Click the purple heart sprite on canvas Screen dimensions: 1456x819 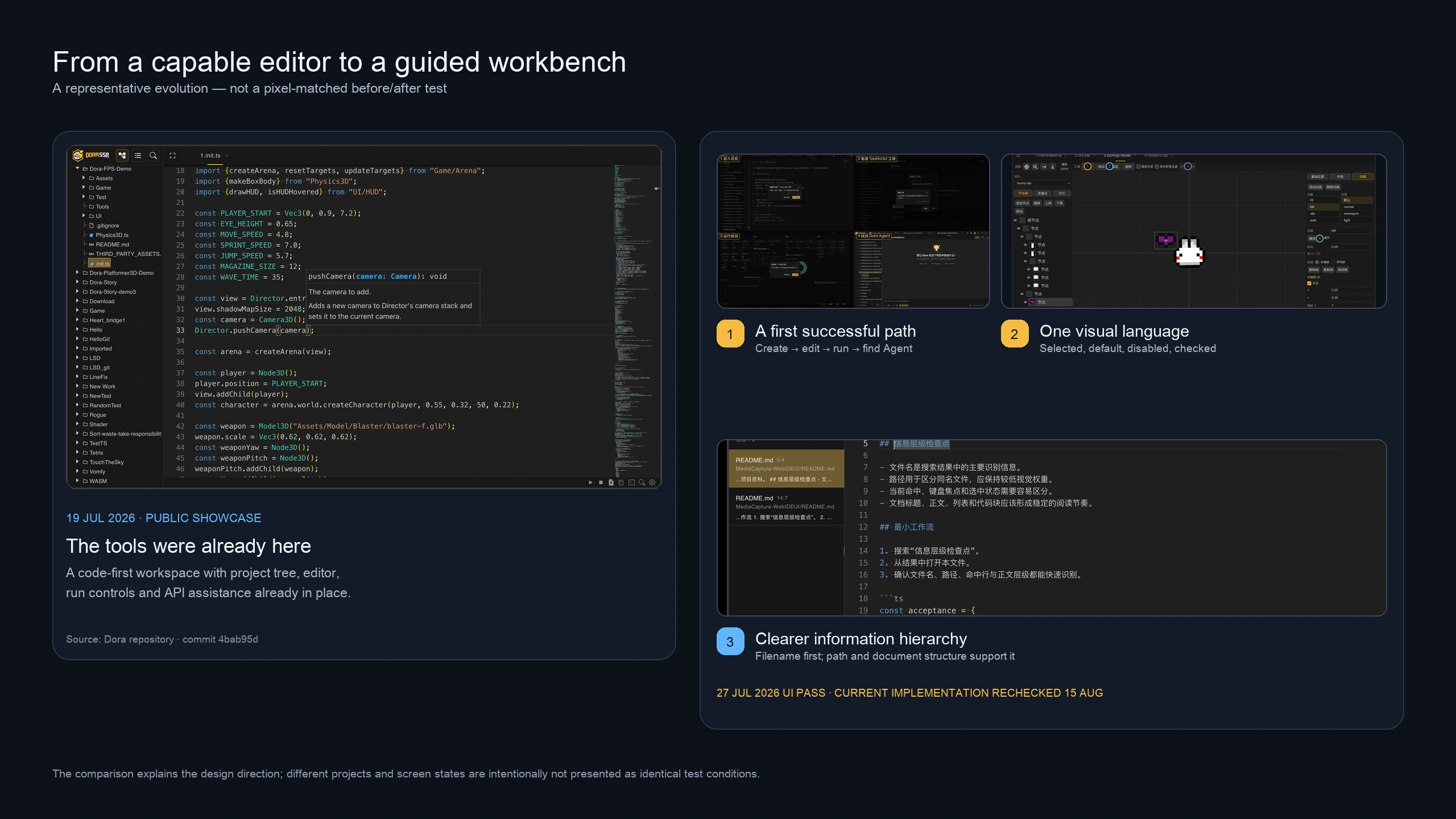click(1166, 241)
